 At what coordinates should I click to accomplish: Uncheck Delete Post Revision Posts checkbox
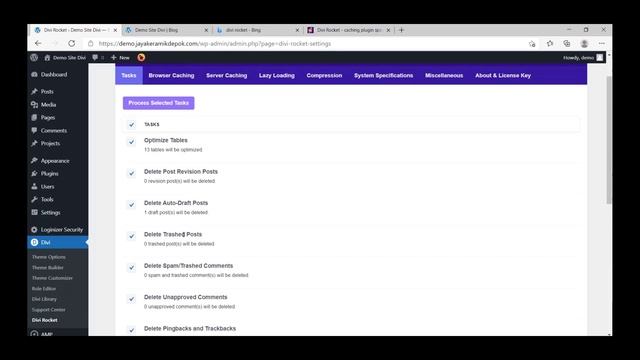pos(131,173)
